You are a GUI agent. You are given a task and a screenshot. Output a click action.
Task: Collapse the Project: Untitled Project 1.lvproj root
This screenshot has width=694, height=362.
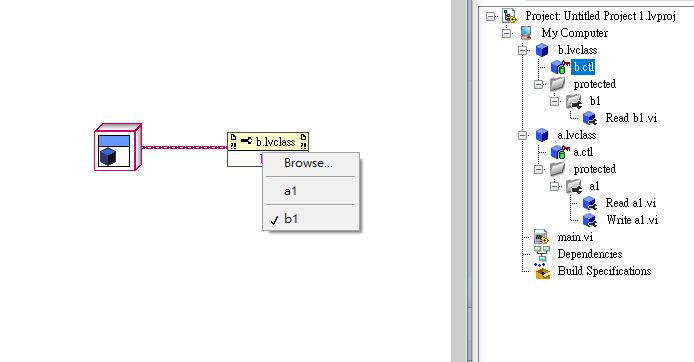490,16
